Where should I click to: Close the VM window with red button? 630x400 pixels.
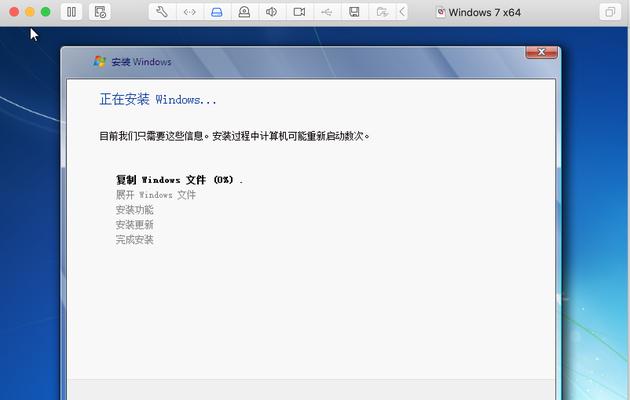pos(14,12)
